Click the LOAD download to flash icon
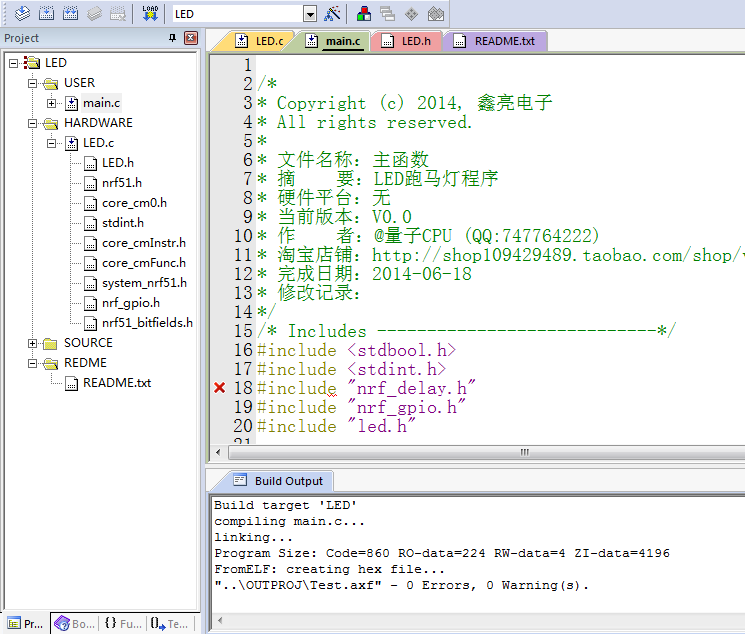This screenshot has height=634, width=745. point(150,13)
